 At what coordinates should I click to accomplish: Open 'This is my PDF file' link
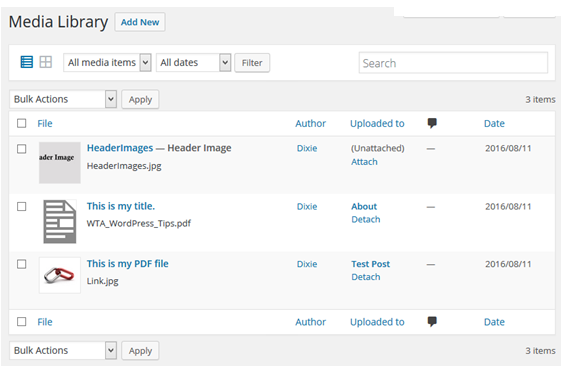point(128,264)
